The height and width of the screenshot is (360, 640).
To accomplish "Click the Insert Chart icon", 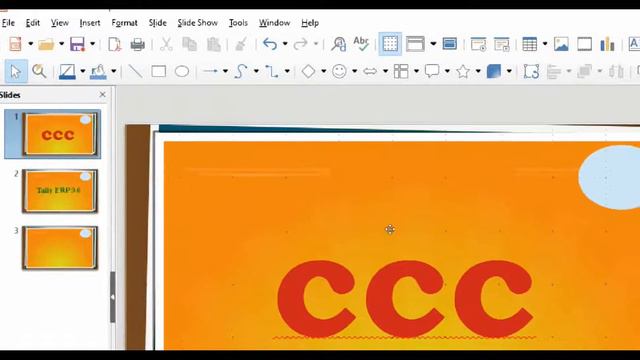I will point(607,44).
